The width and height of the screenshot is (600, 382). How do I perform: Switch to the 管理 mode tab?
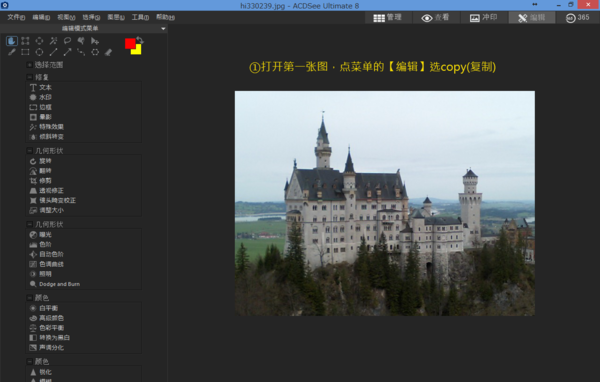[x=388, y=18]
